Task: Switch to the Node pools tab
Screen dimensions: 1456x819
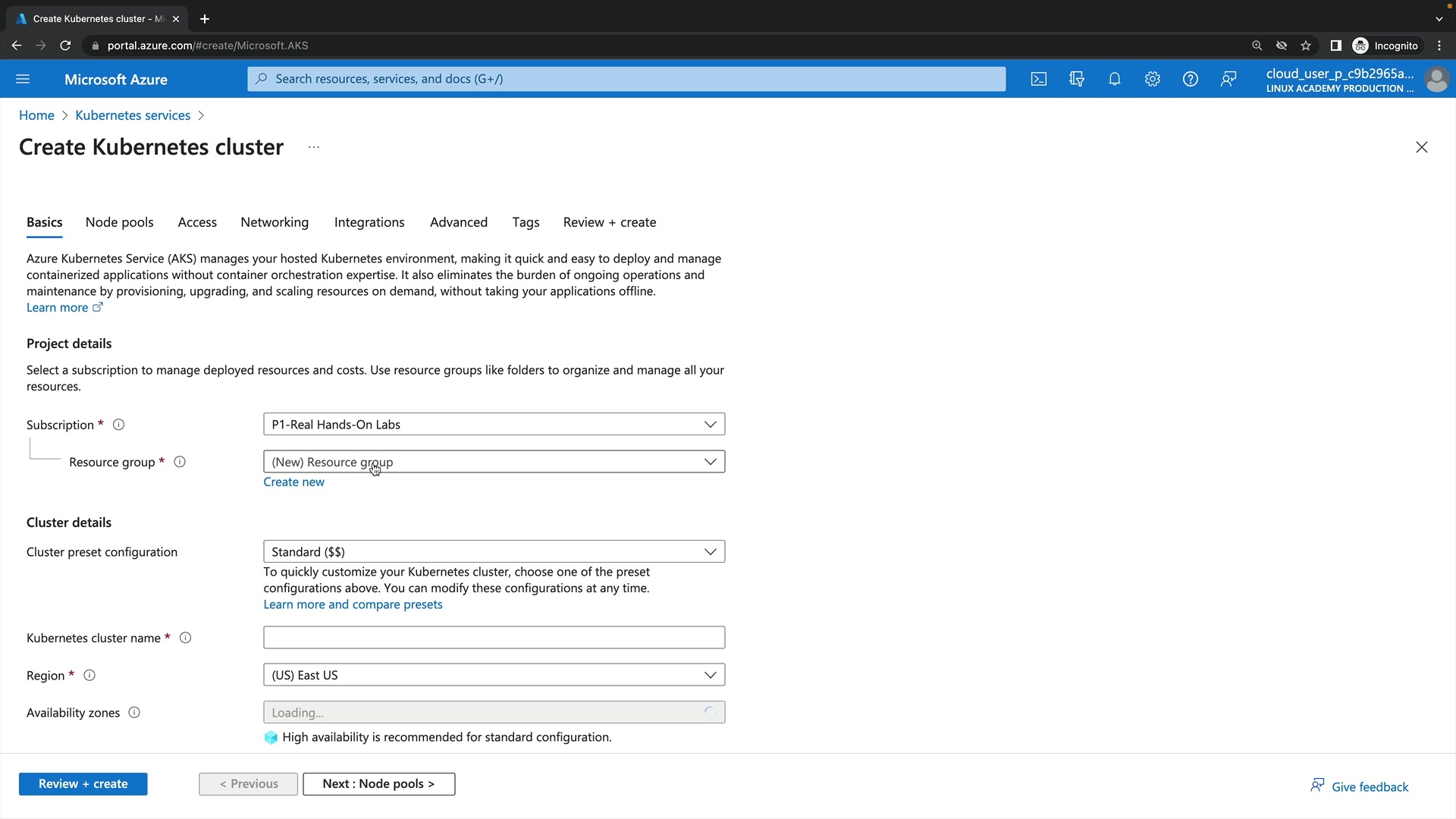Action: tap(119, 222)
